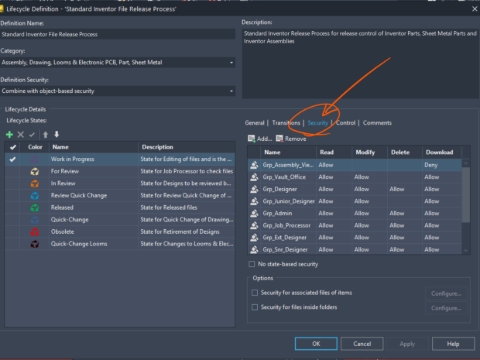Screen dimensions: 480x360
Task: Click the For Review state color icon
Action: coord(35,171)
